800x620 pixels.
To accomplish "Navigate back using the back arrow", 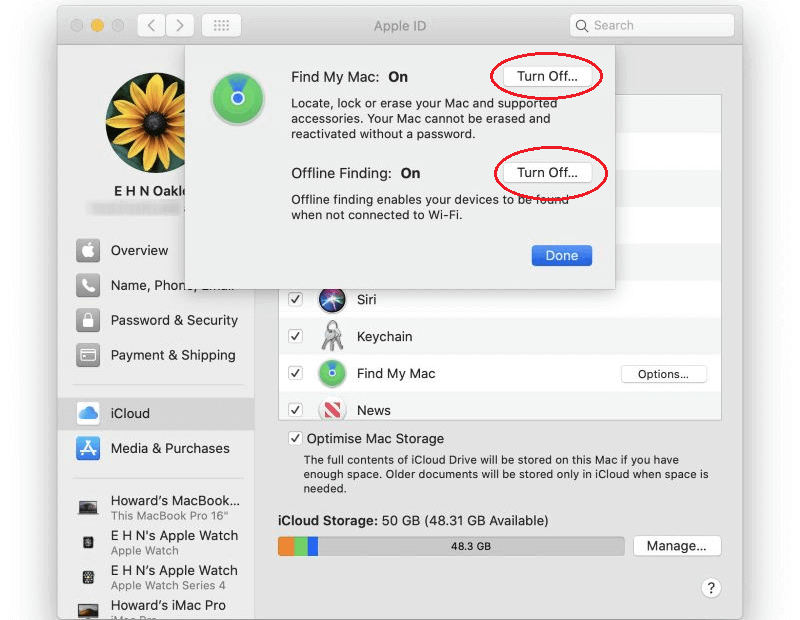I will pyautogui.click(x=150, y=25).
